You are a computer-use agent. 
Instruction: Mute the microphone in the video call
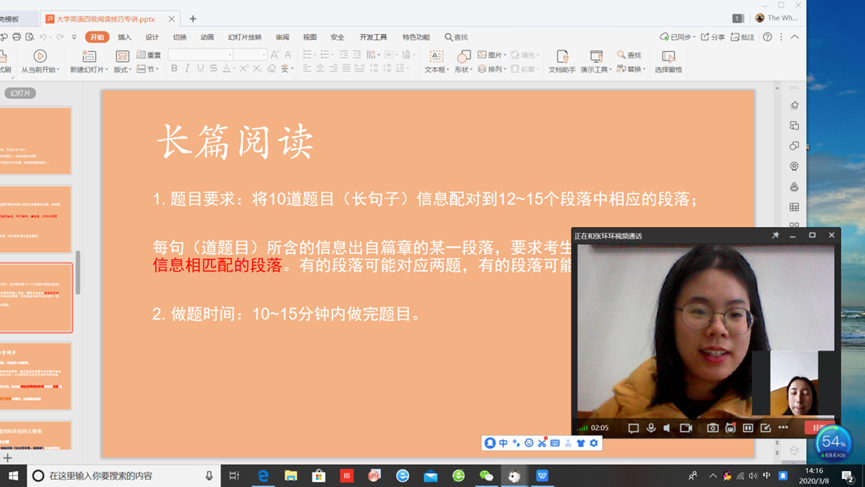pos(651,428)
